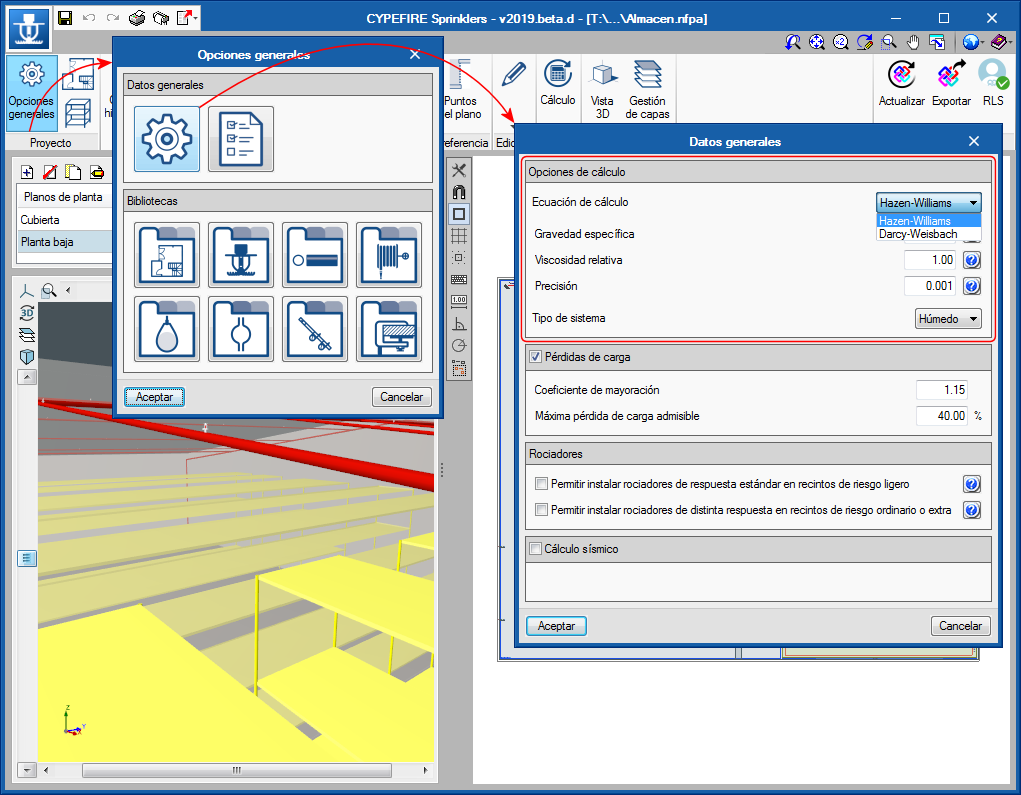Viewport: 1021px width, 795px height.
Task: Close the Datos generales dialog
Action: pyautogui.click(x=973, y=141)
